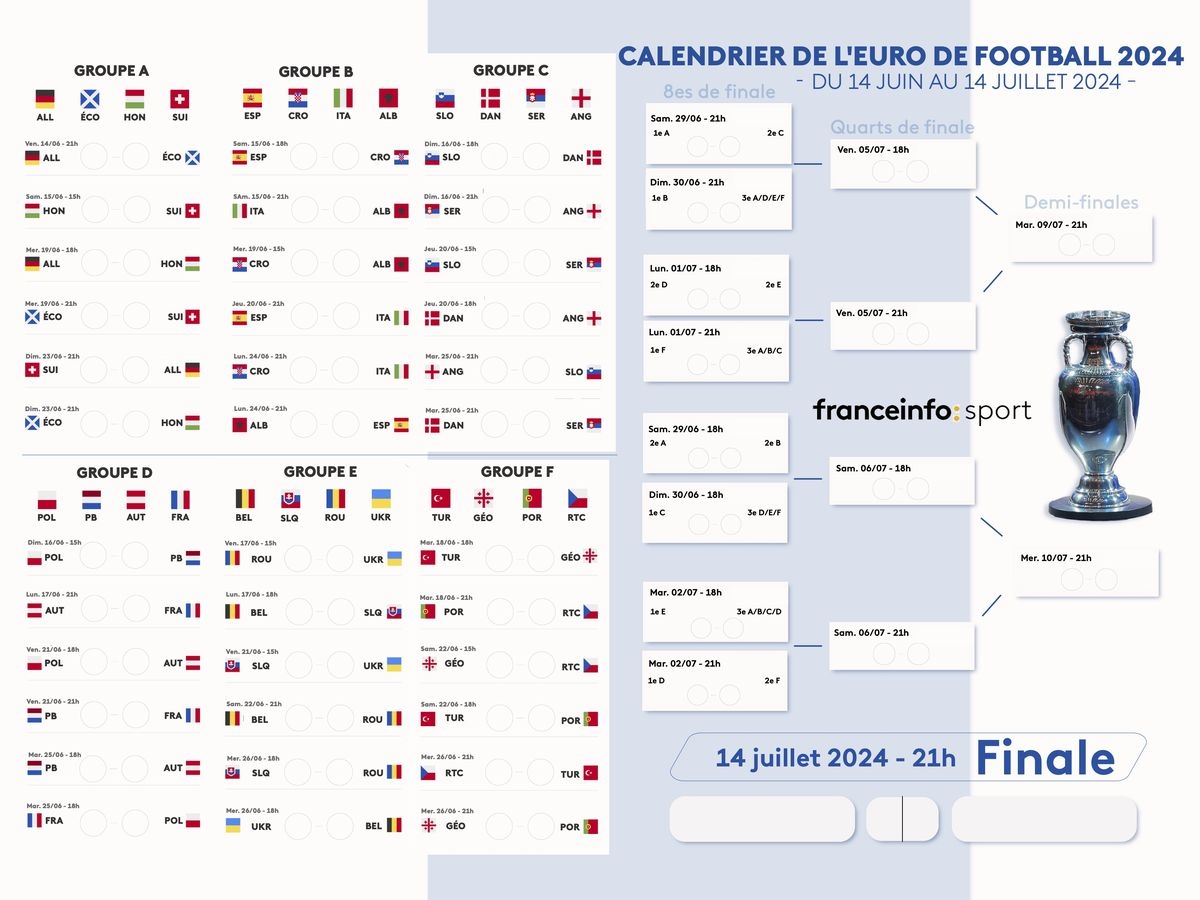
Task: Click the Ven. 05/07 - 18h quarter-final box
Action: 903,165
